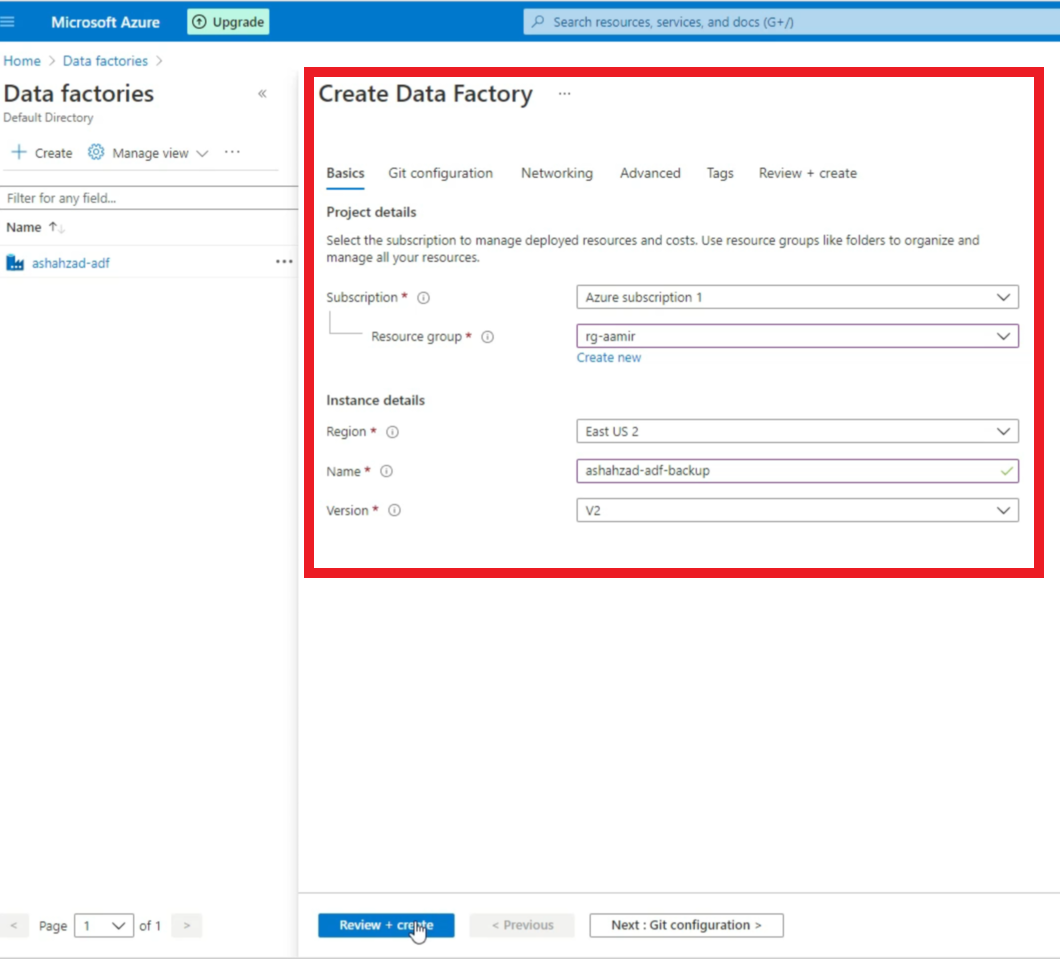Screen dimensions: 1060x959
Task: Show info tooltip for Region
Action: point(392,432)
